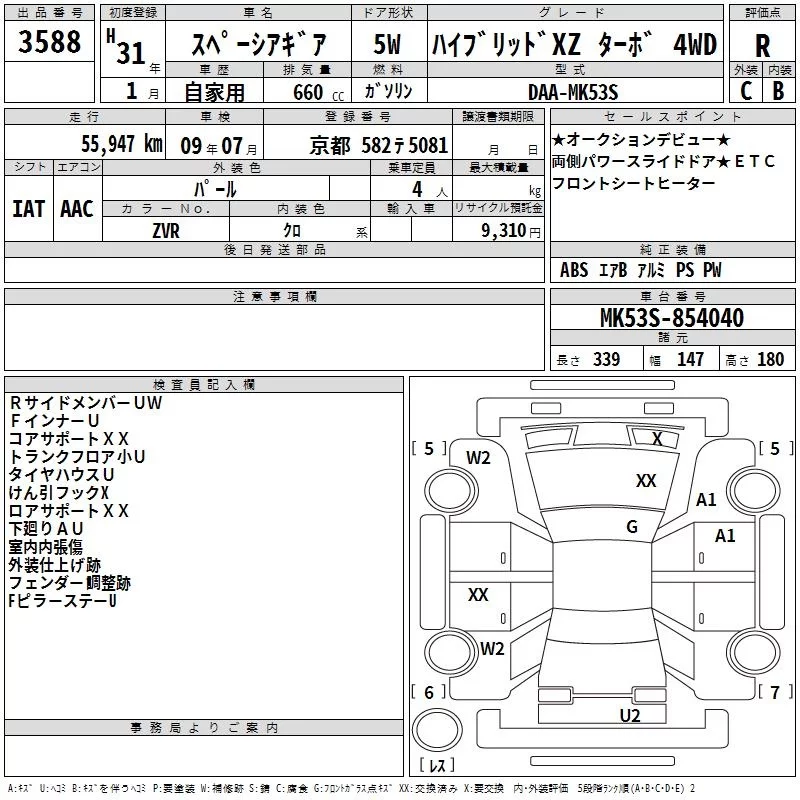Select the equipment line ABS エアB アルミ PS PW
The image size is (800, 800).
(641, 270)
